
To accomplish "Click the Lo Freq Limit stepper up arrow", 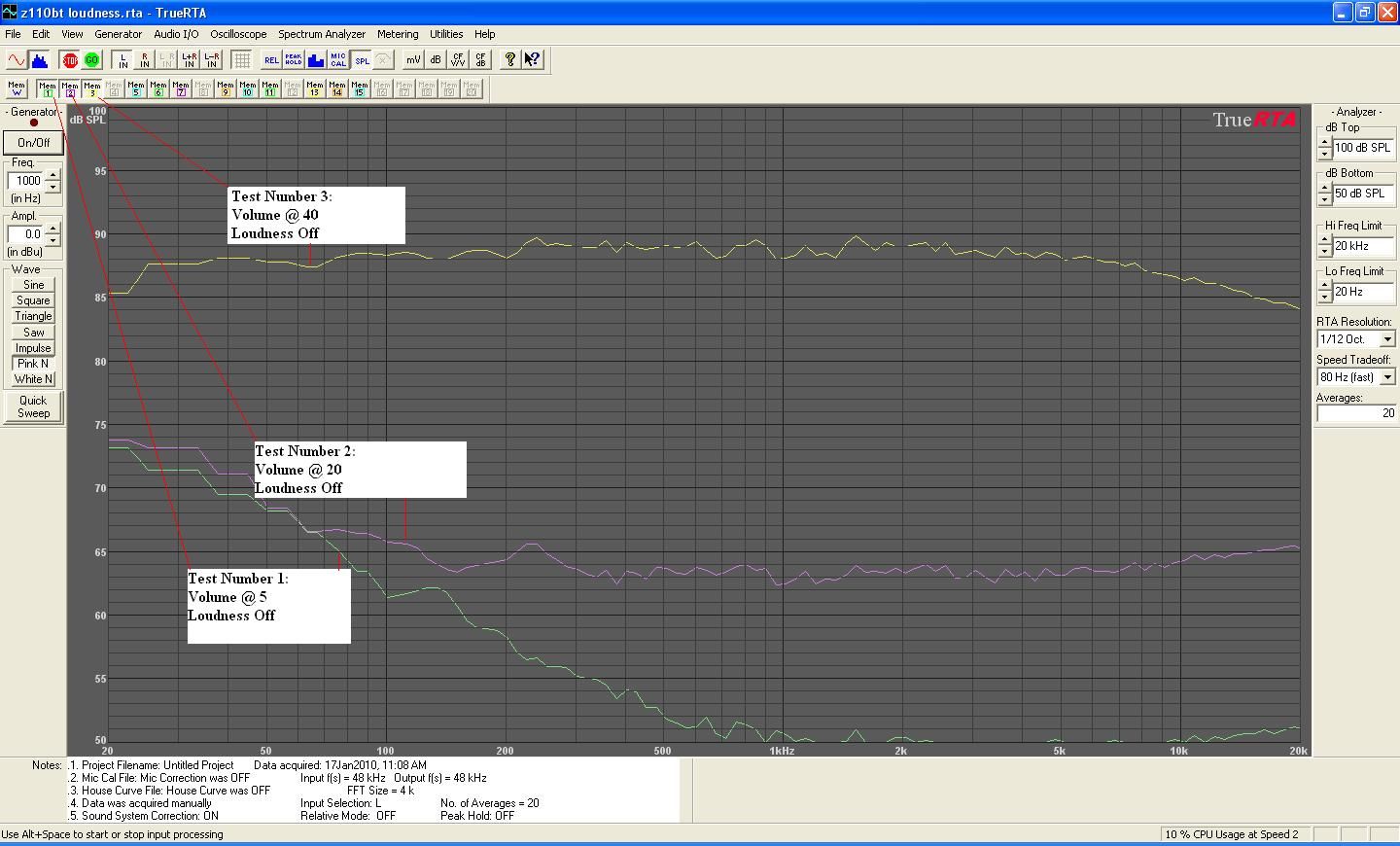I will pos(1324,287).
